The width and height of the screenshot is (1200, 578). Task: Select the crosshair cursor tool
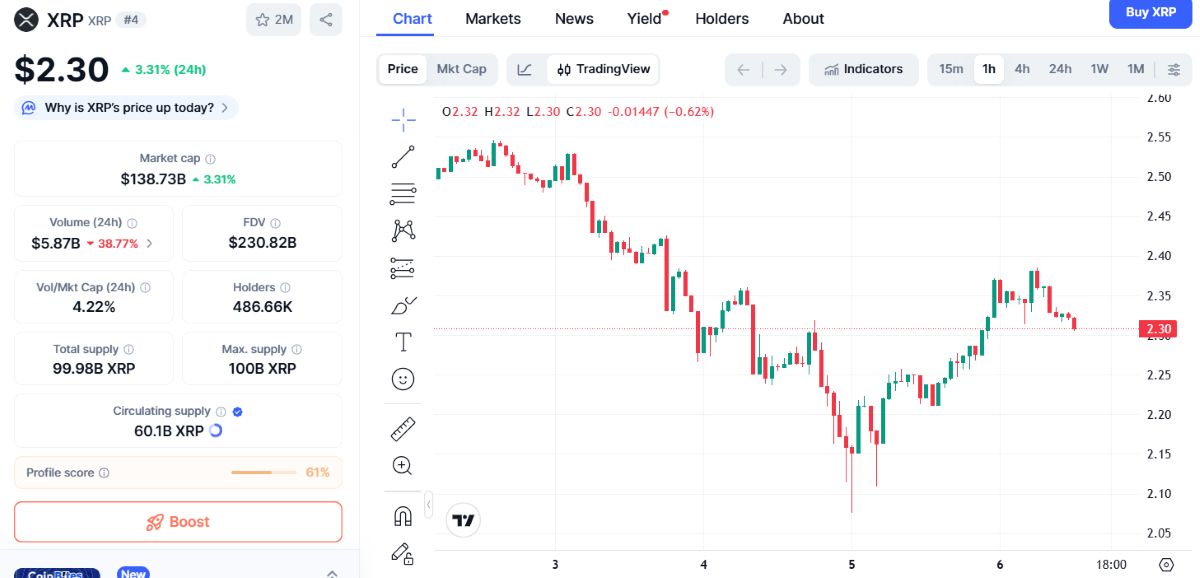[x=403, y=118]
